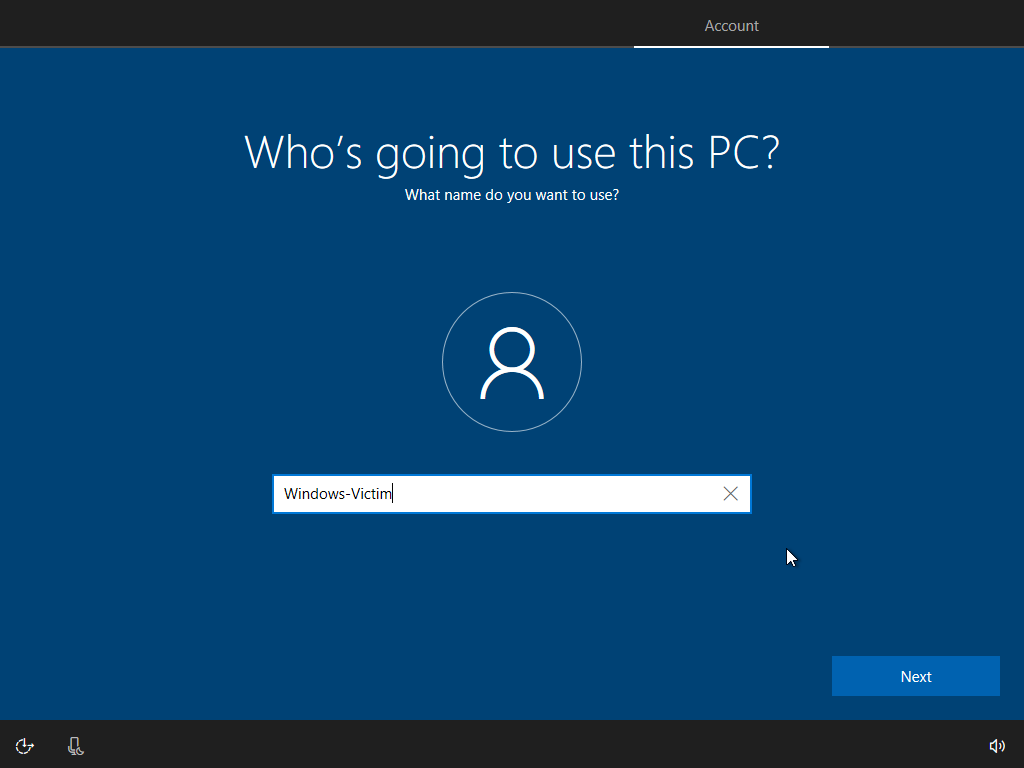Switch to the Account tab

pyautogui.click(x=731, y=26)
